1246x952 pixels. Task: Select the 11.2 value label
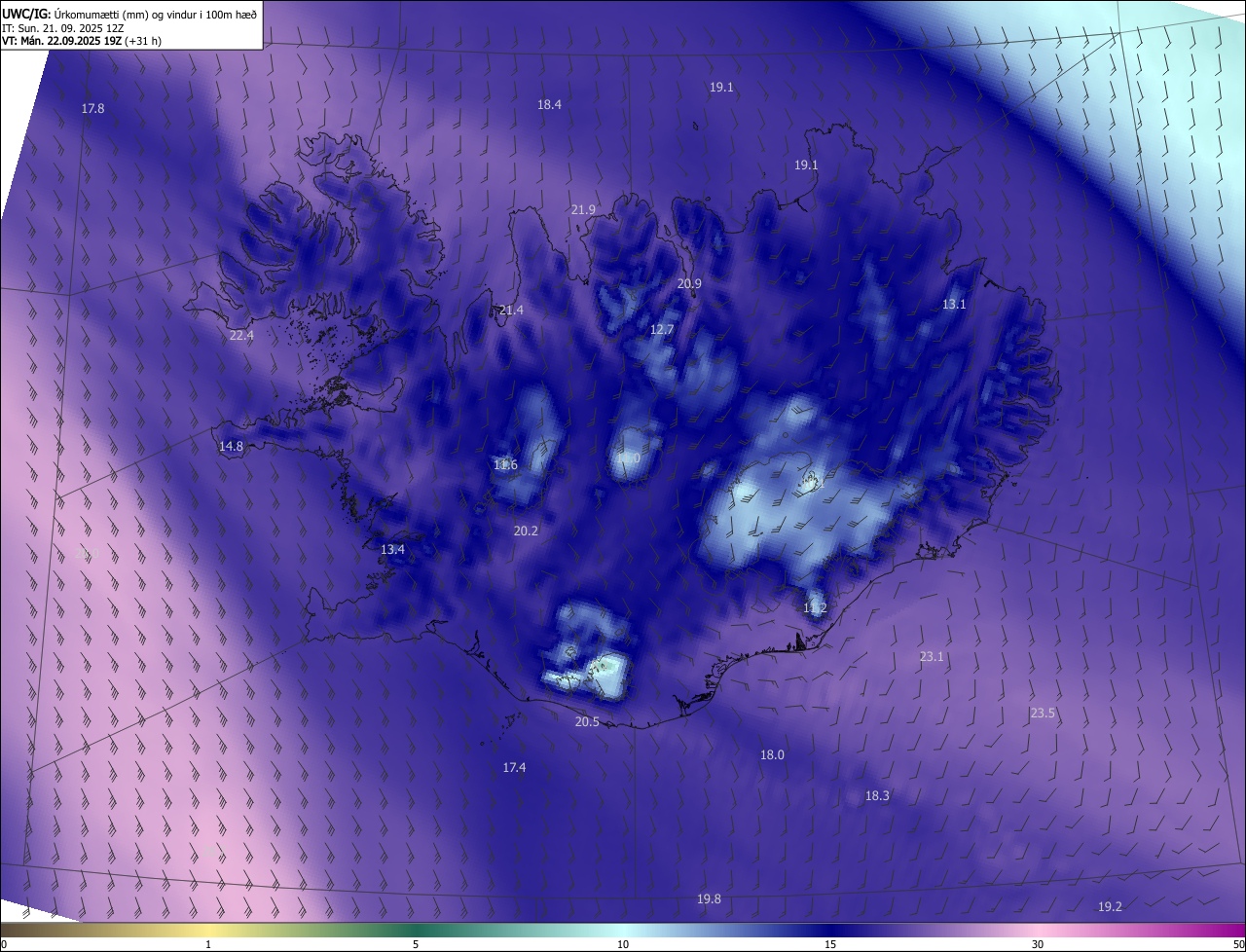click(815, 608)
